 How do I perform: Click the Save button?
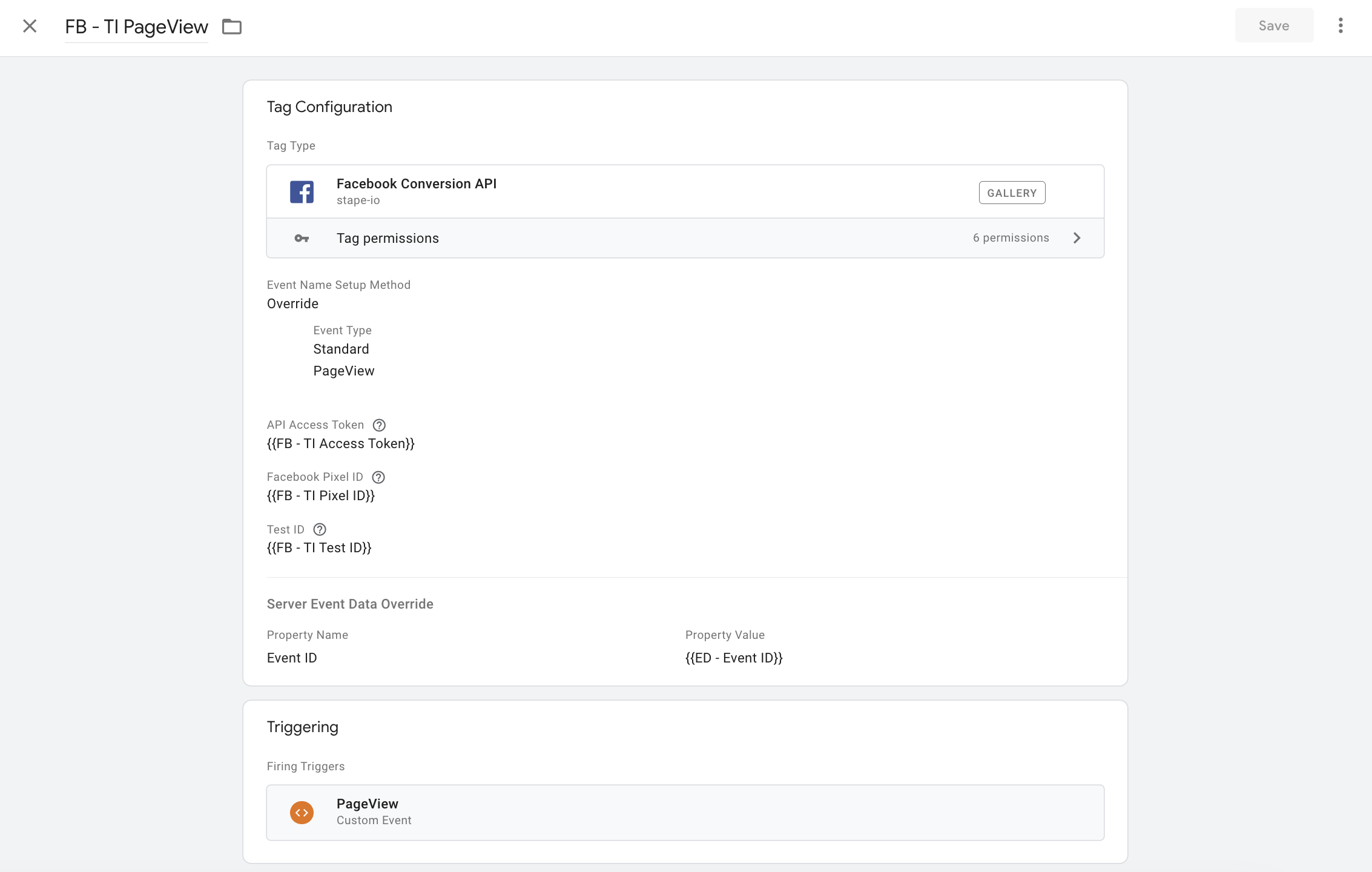(x=1274, y=25)
